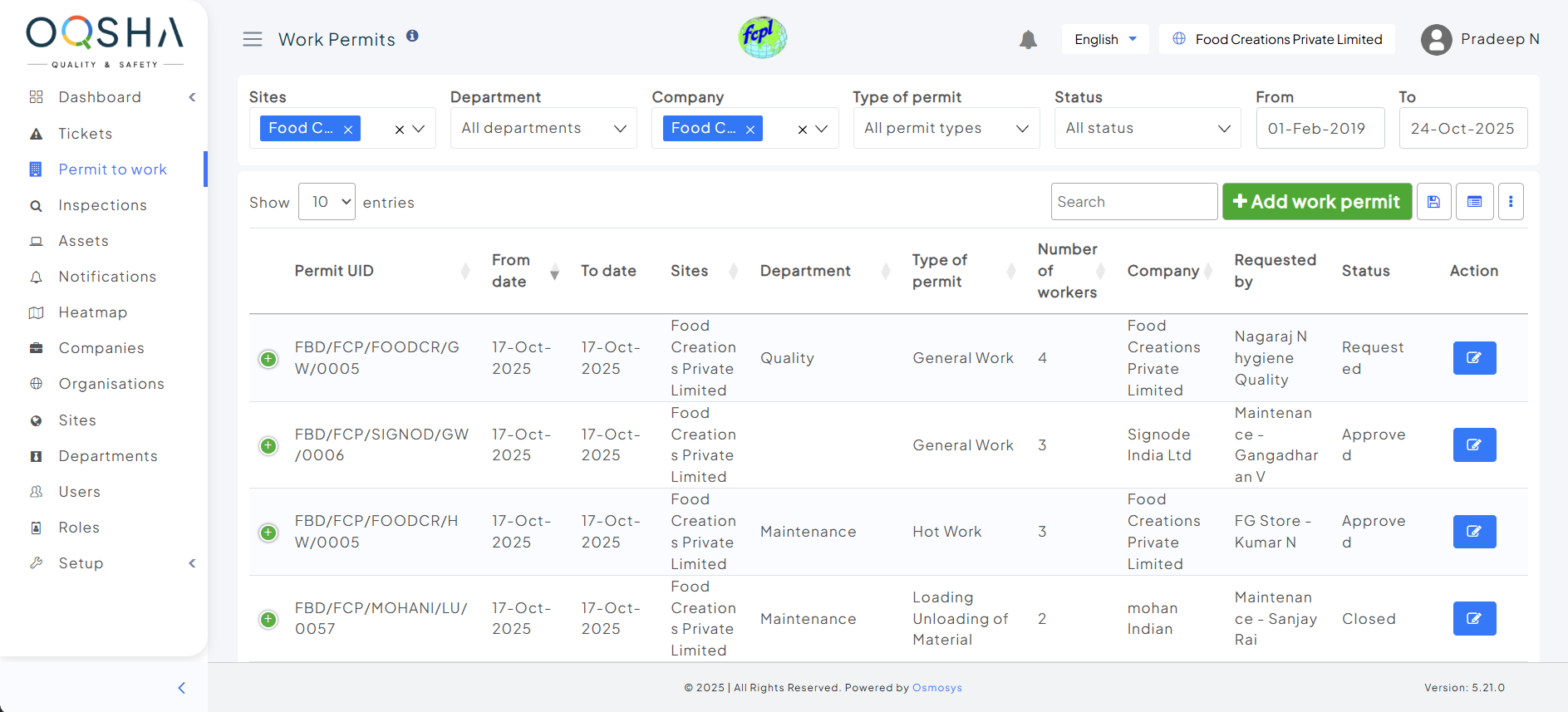This screenshot has width=1568, height=712.
Task: Click the table column view icon
Action: click(x=1474, y=202)
